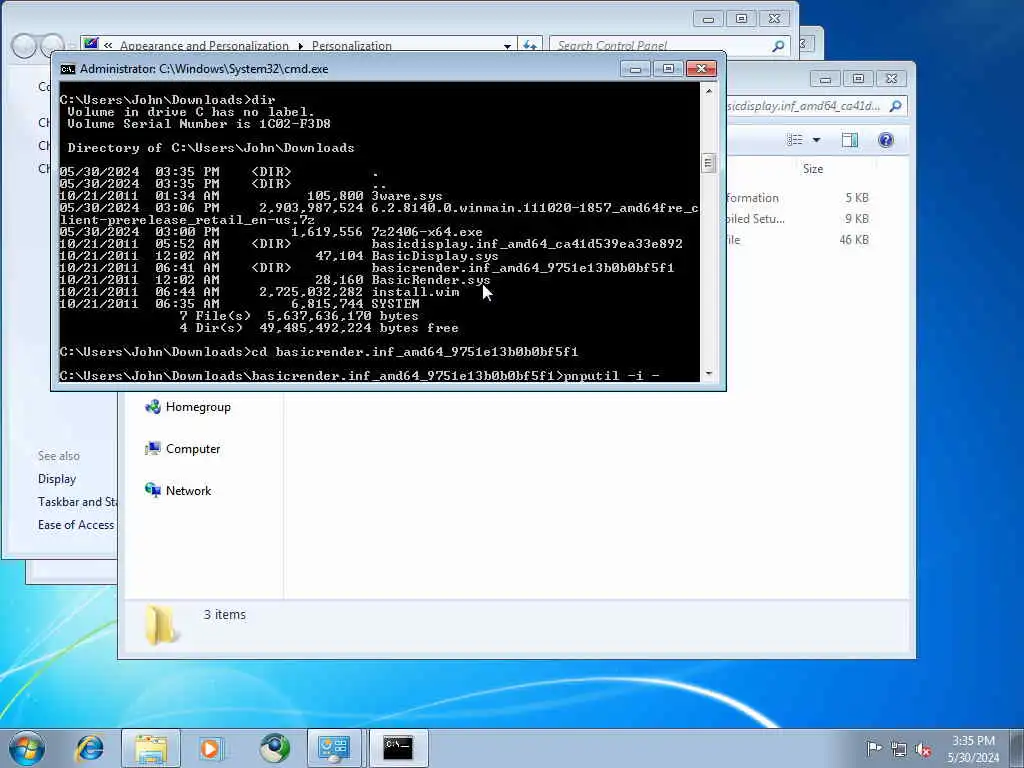Maximize the Explorer window

[858, 79]
